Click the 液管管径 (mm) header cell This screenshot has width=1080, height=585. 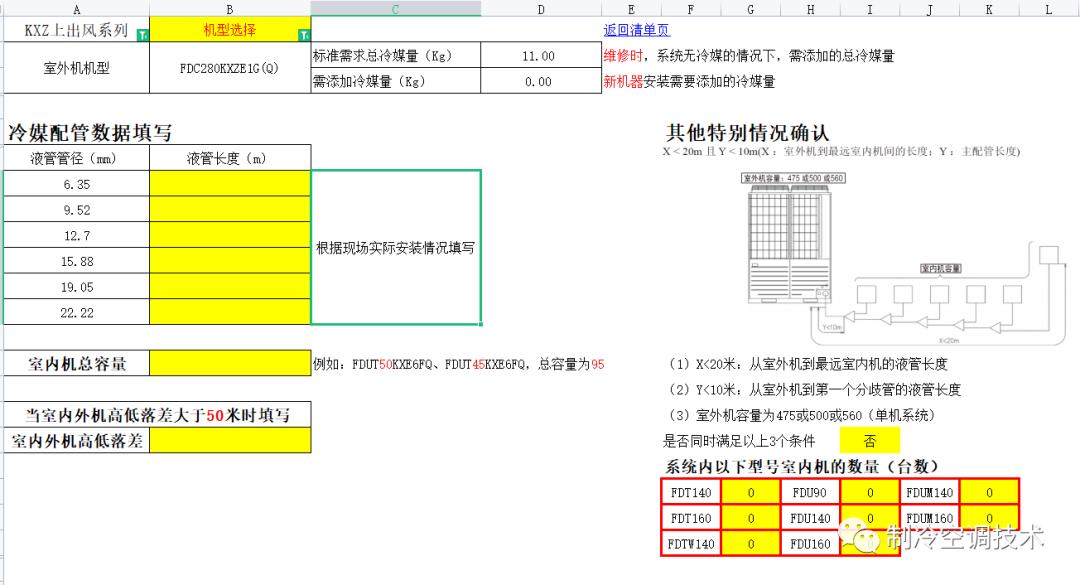[x=76, y=158]
